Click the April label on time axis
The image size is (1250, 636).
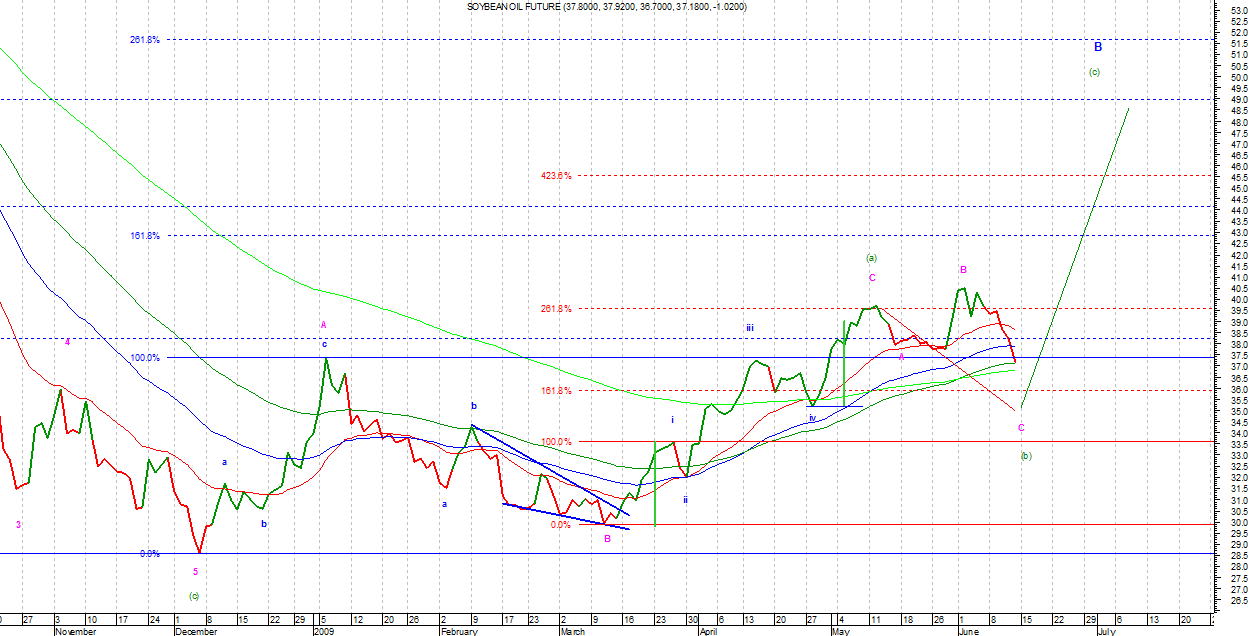pos(708,632)
